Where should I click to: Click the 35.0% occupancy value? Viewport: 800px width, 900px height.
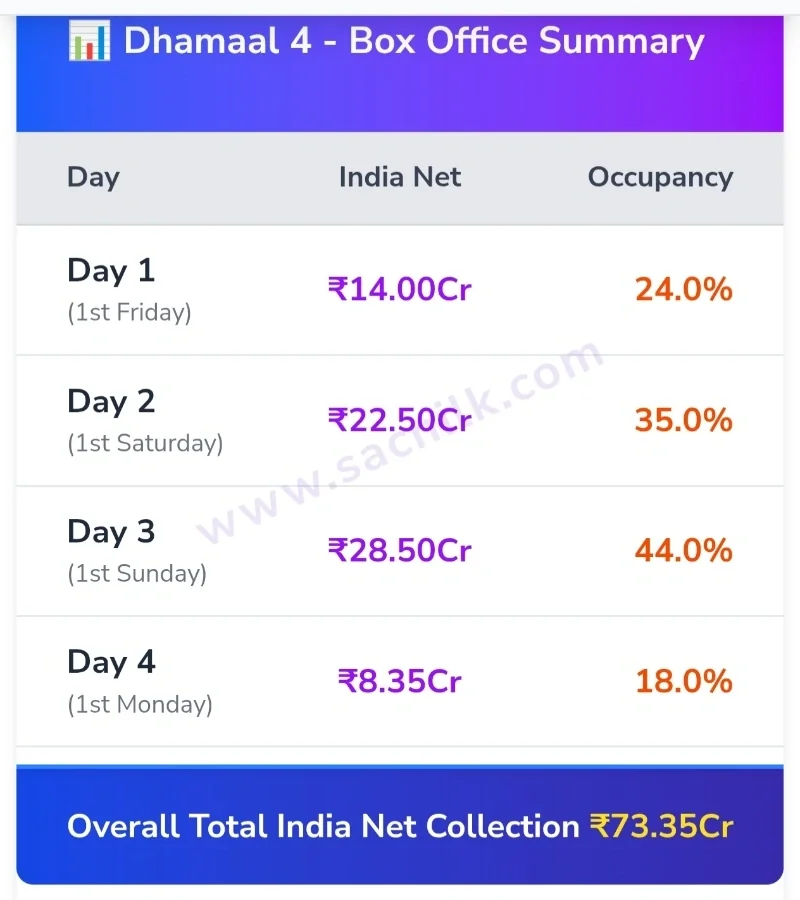[x=684, y=420]
